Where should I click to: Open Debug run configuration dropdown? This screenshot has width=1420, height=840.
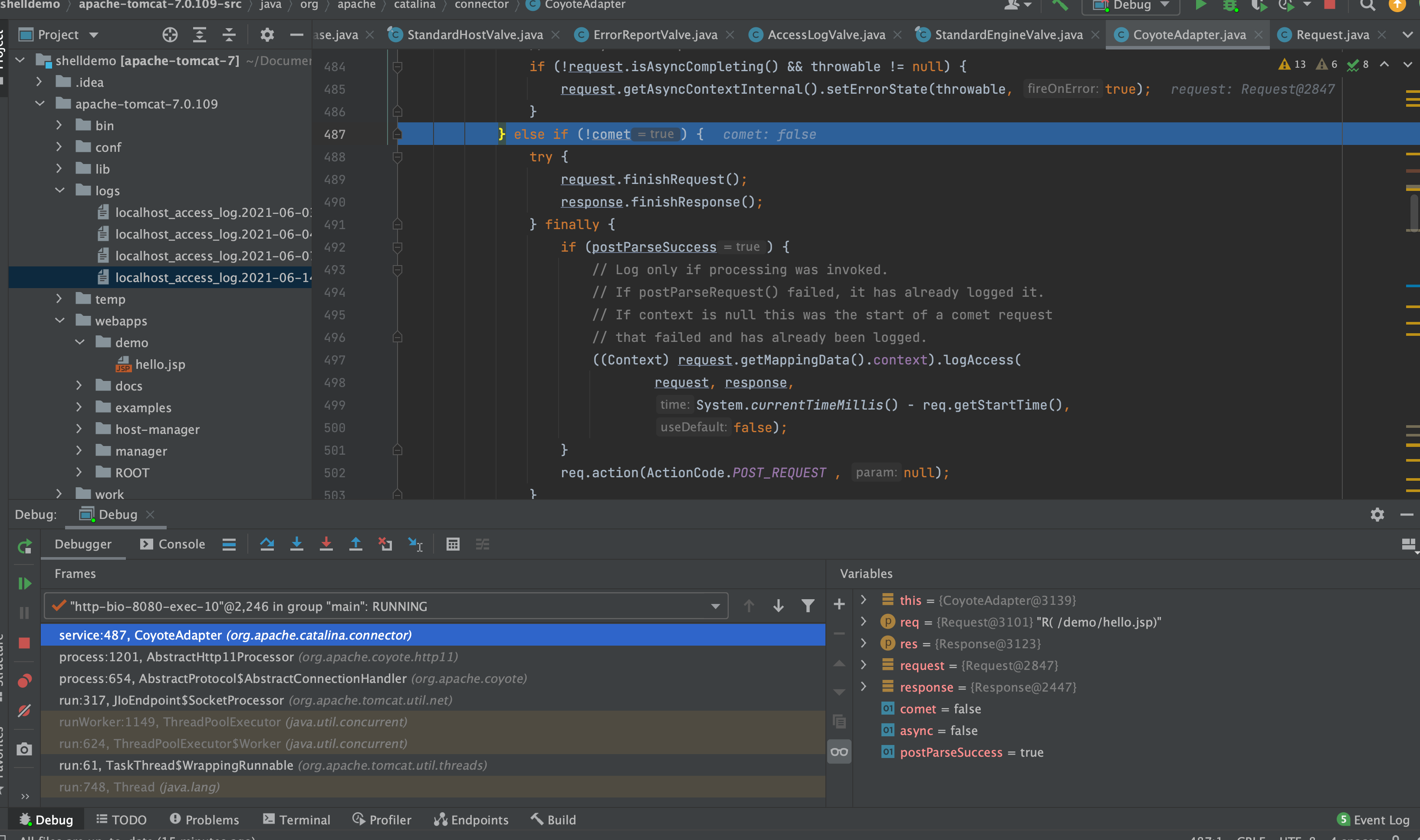pyautogui.click(x=1131, y=5)
